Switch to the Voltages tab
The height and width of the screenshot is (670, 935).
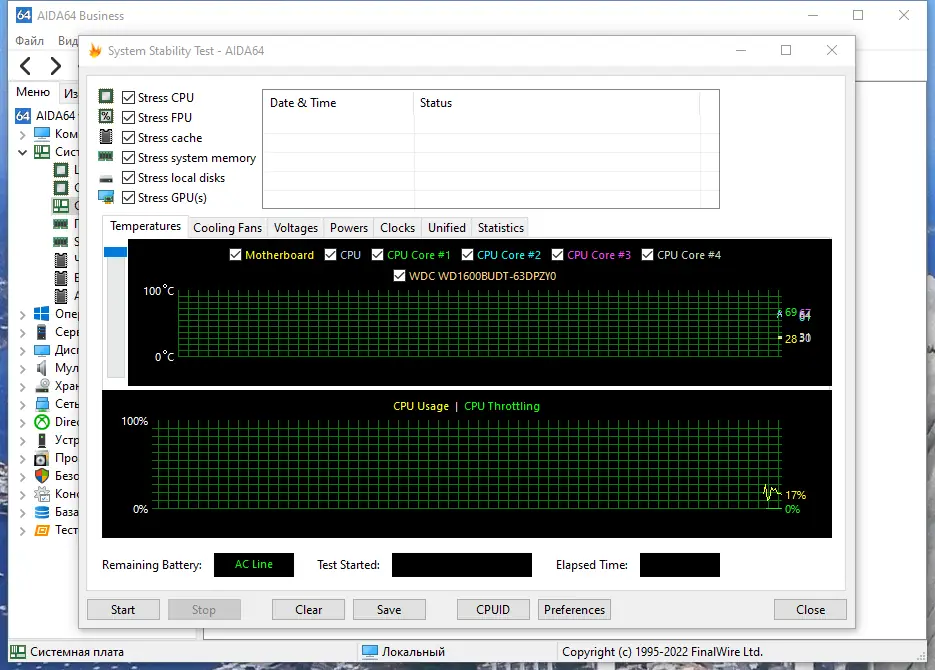[x=296, y=228]
